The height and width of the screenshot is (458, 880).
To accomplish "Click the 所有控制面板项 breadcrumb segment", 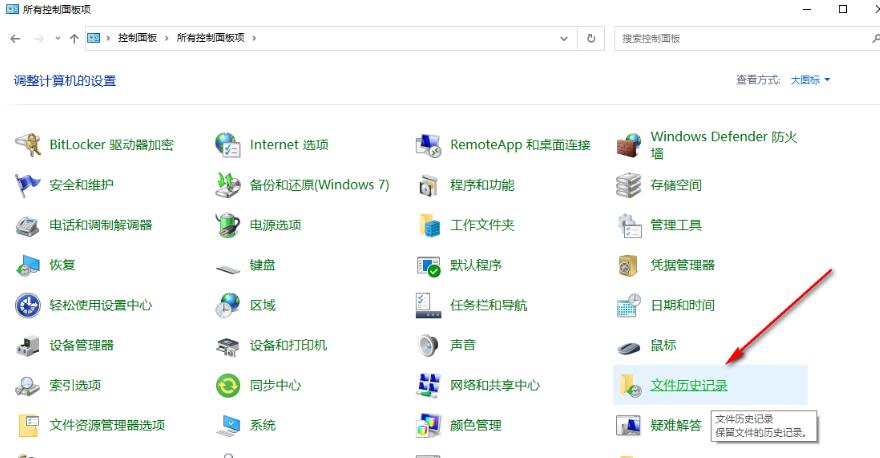I will click(210, 38).
